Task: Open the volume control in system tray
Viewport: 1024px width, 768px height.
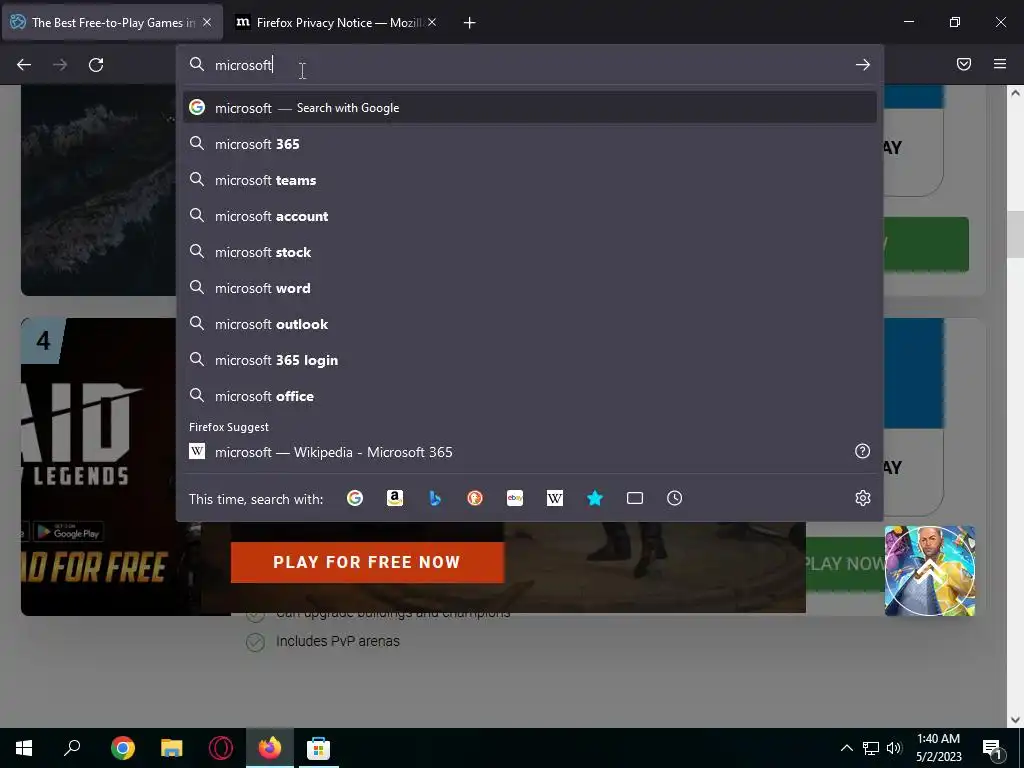Action: [894, 748]
